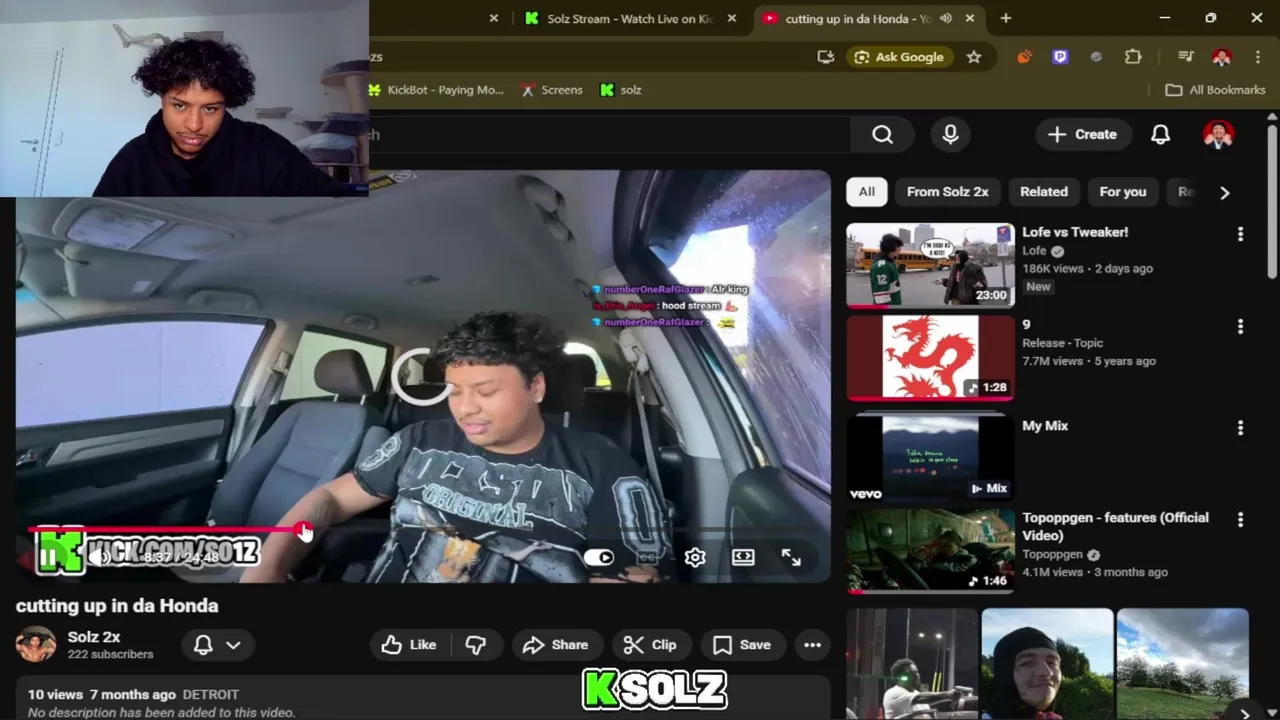The image size is (1280, 720).
Task: Open the grey globe extension icon
Action: (x=1096, y=57)
